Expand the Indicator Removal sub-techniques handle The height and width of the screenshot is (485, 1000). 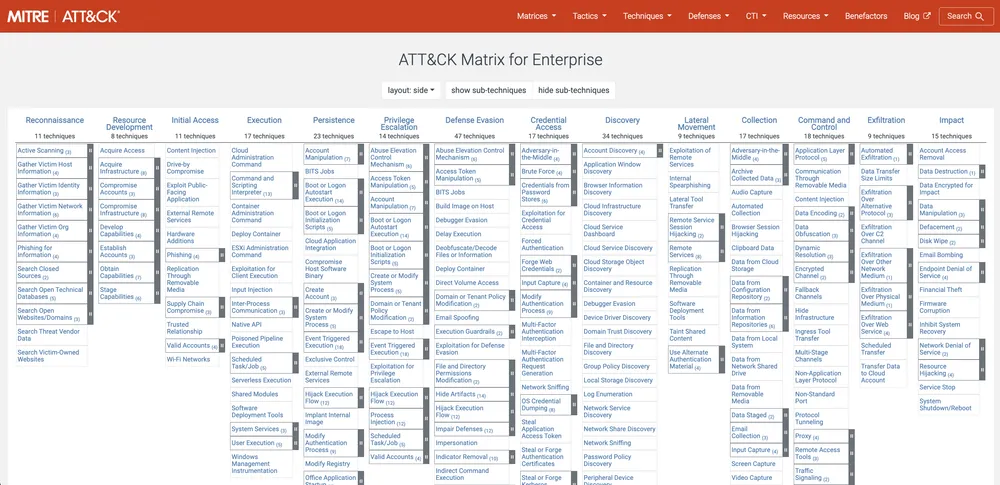512,457
